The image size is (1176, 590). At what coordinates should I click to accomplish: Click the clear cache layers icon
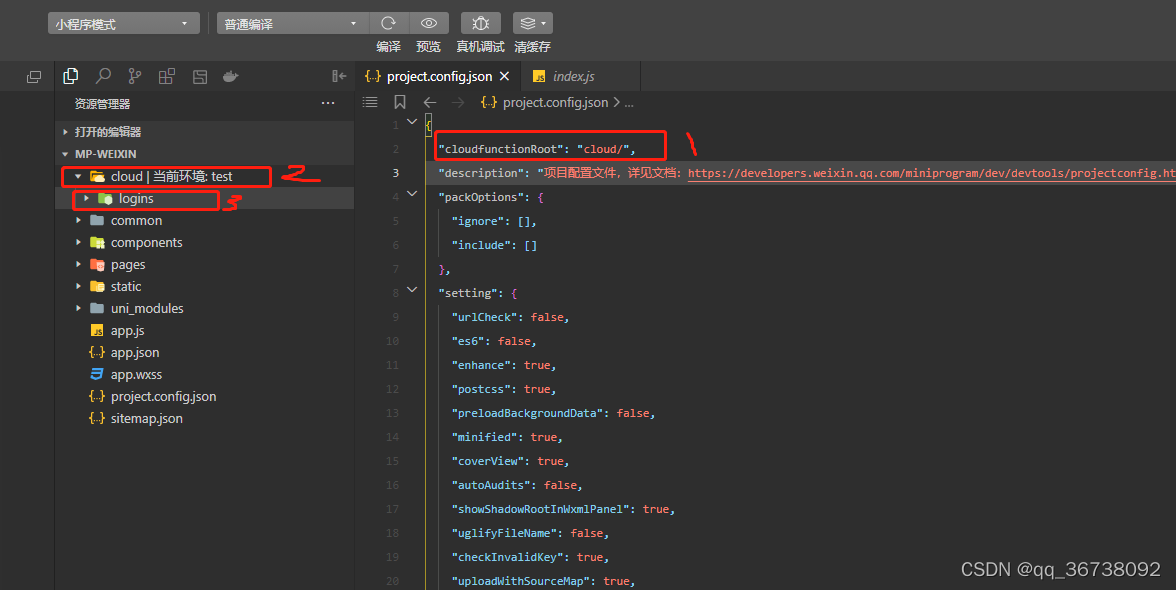tap(528, 23)
